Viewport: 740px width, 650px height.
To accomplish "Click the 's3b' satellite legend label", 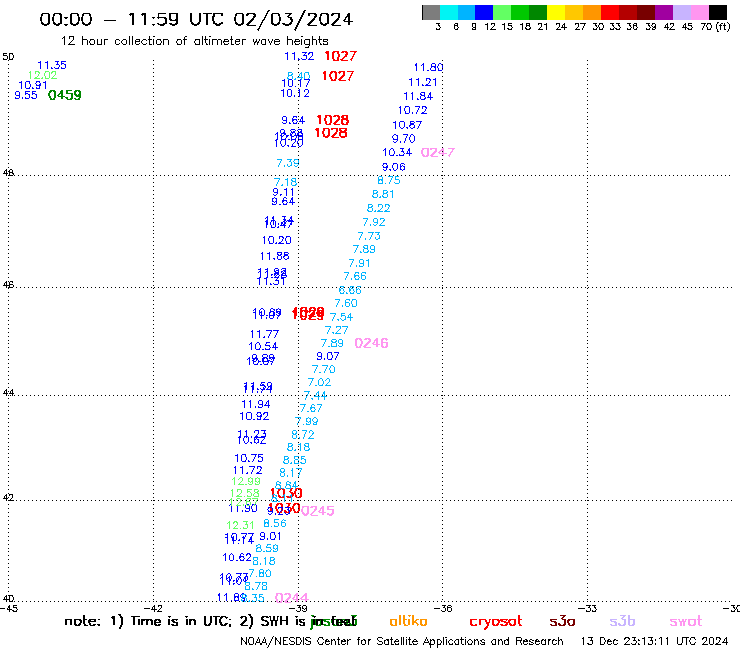I will pyautogui.click(x=622, y=621).
